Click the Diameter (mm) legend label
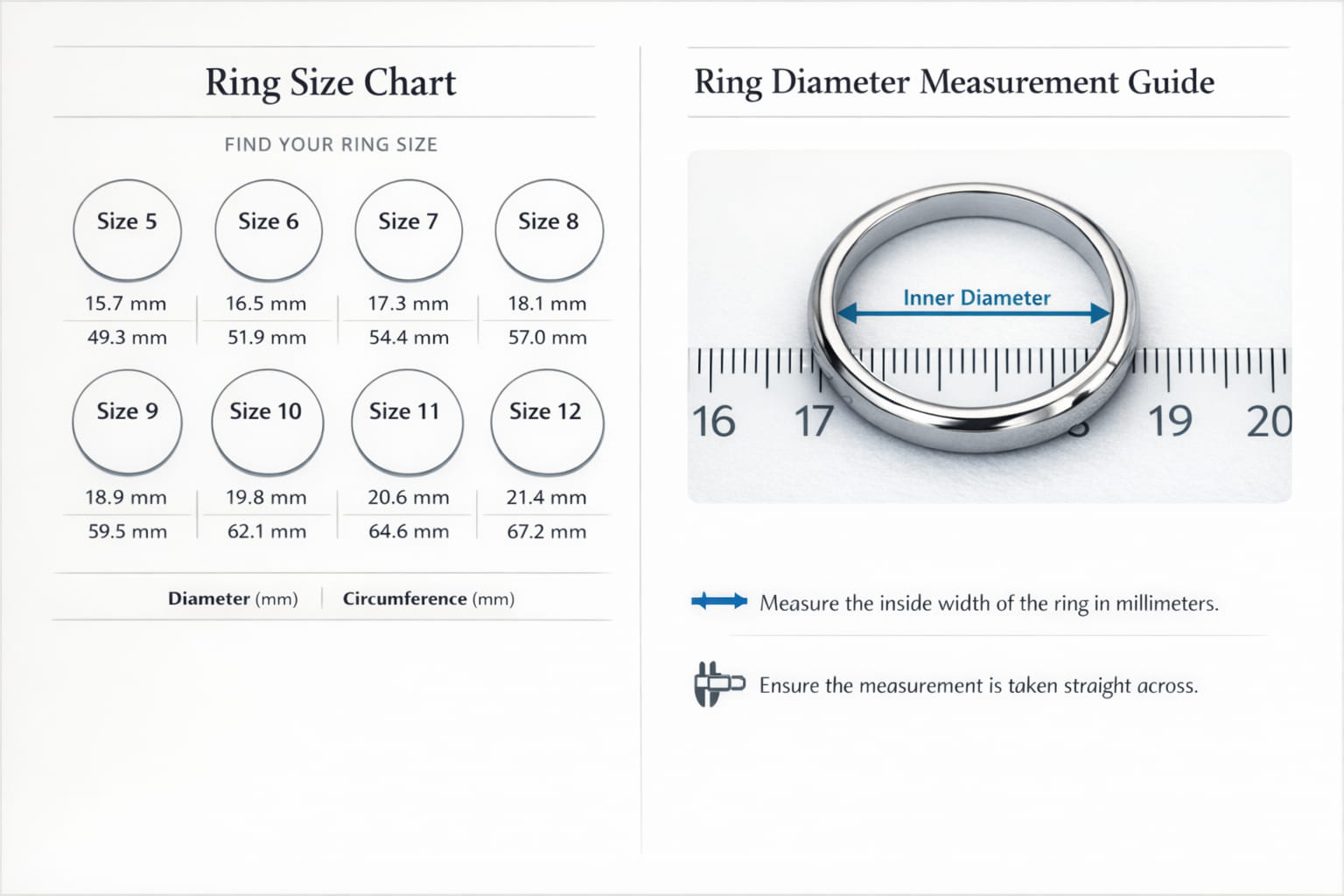This screenshot has width=1344, height=896. tap(233, 598)
